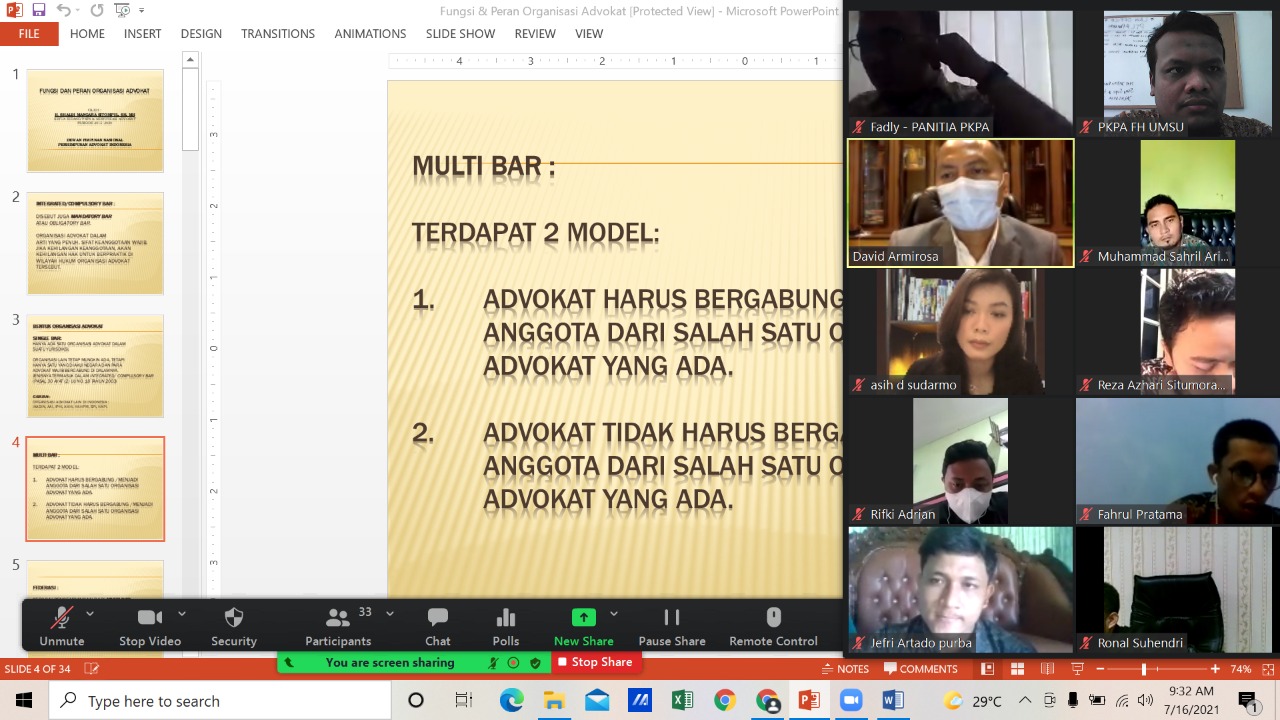Image resolution: width=1280 pixels, height=720 pixels.
Task: Start Slide Show from status bar
Action: point(1078,669)
